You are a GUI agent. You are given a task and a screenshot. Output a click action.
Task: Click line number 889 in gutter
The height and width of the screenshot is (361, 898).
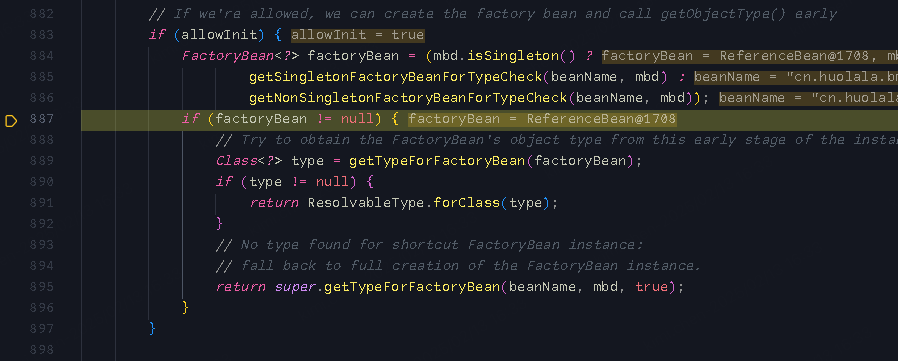pos(41,161)
